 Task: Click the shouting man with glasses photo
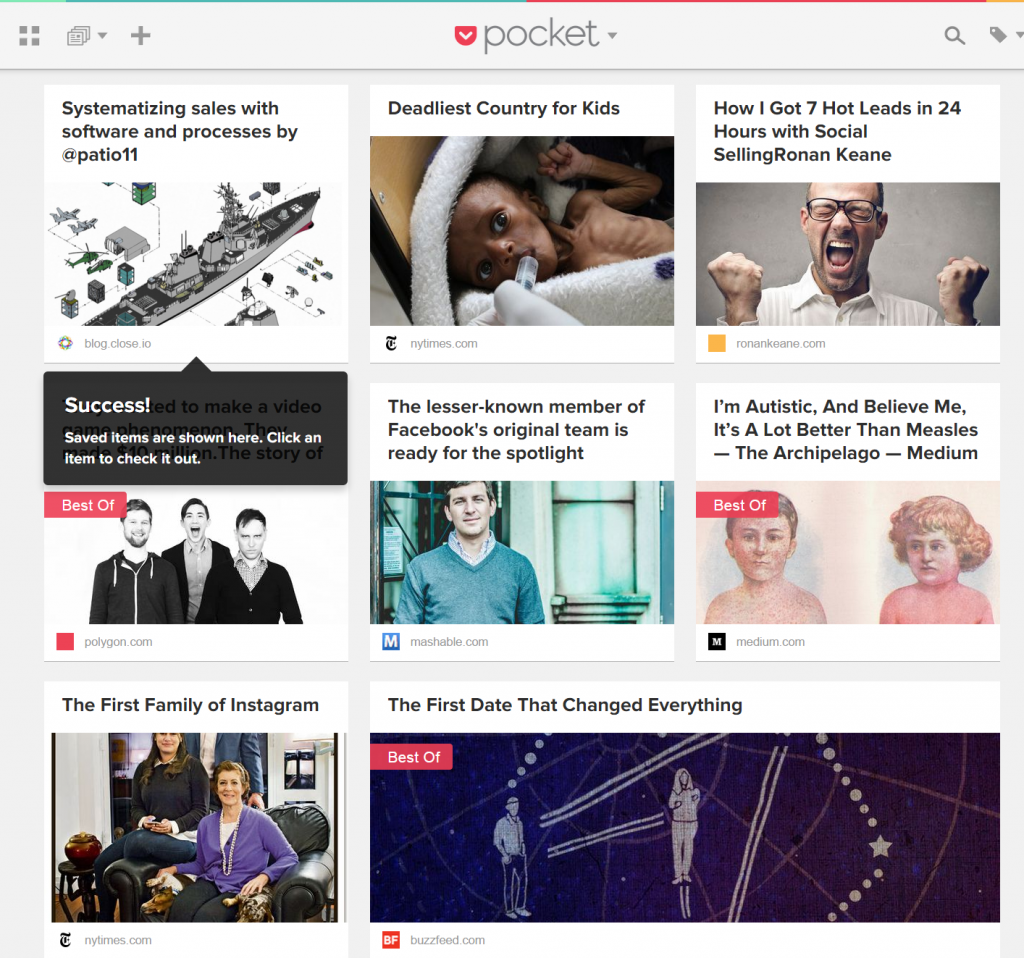(x=848, y=254)
